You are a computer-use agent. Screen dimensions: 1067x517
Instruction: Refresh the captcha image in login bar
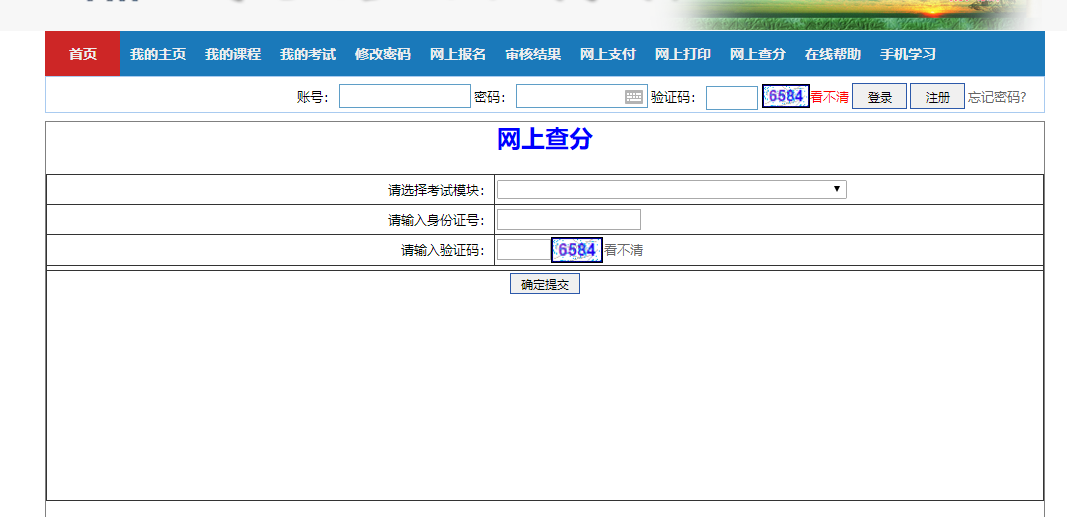786,96
